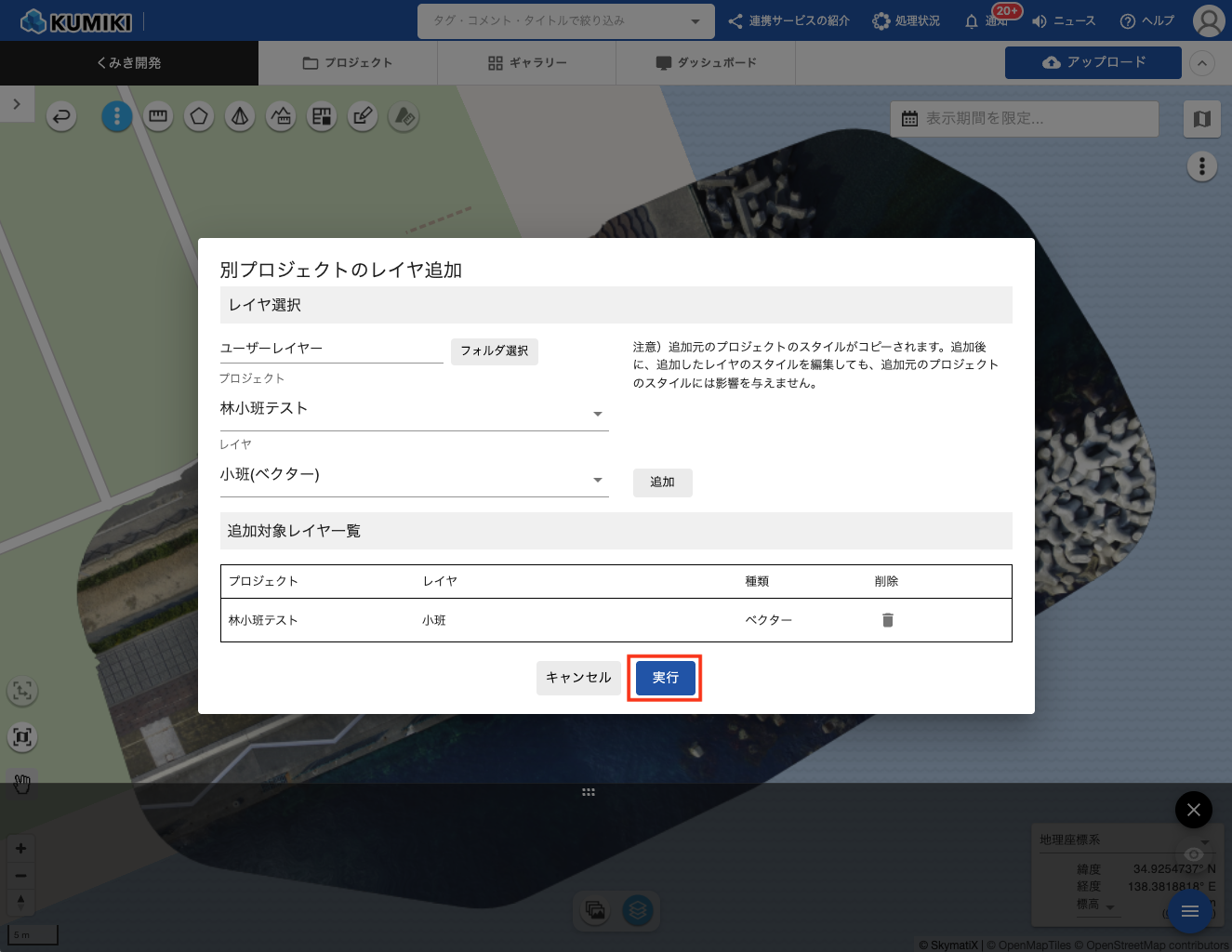Open the edit annotation pencil tool

tap(363, 116)
